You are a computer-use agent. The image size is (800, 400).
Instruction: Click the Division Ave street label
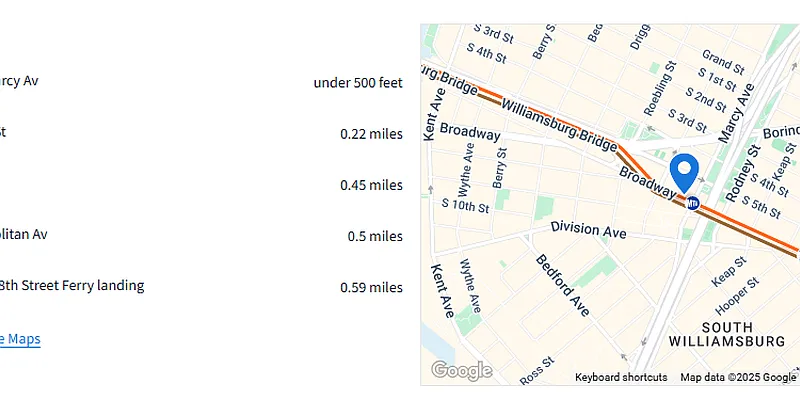tap(588, 231)
